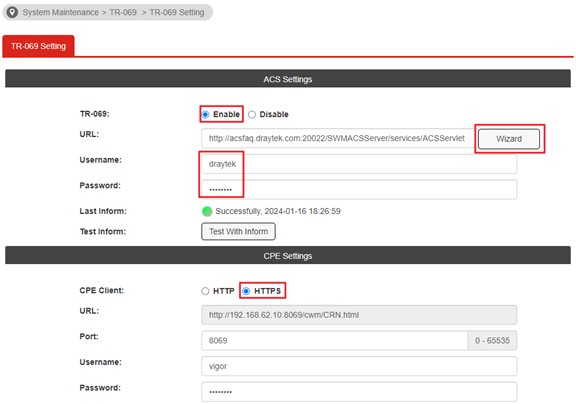
Task: Select the TR-069 Enable radio button
Action: [x=206, y=114]
